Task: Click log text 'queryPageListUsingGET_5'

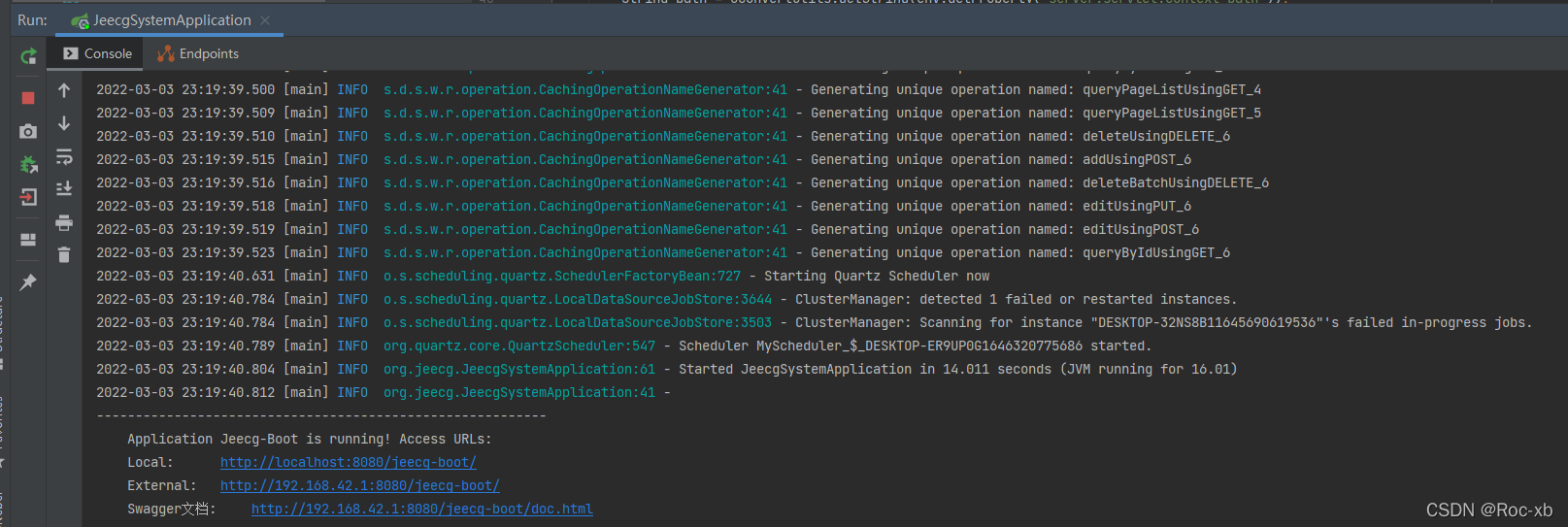Action: tap(1172, 113)
